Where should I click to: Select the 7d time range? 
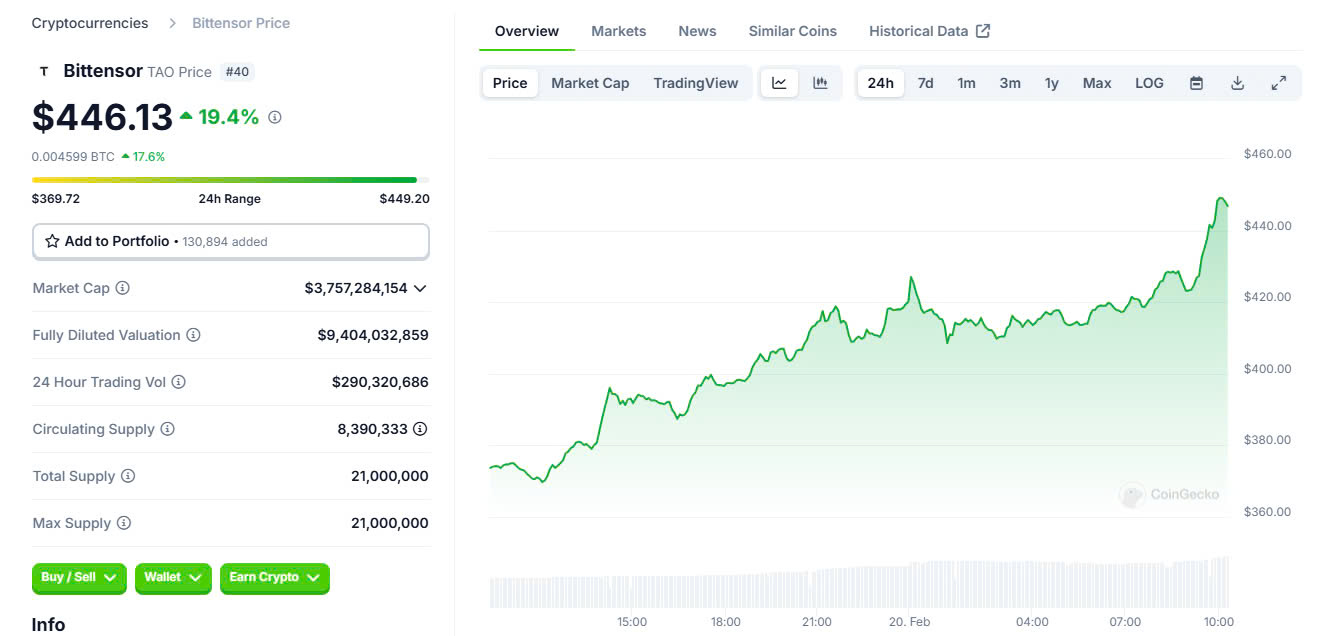tap(925, 83)
